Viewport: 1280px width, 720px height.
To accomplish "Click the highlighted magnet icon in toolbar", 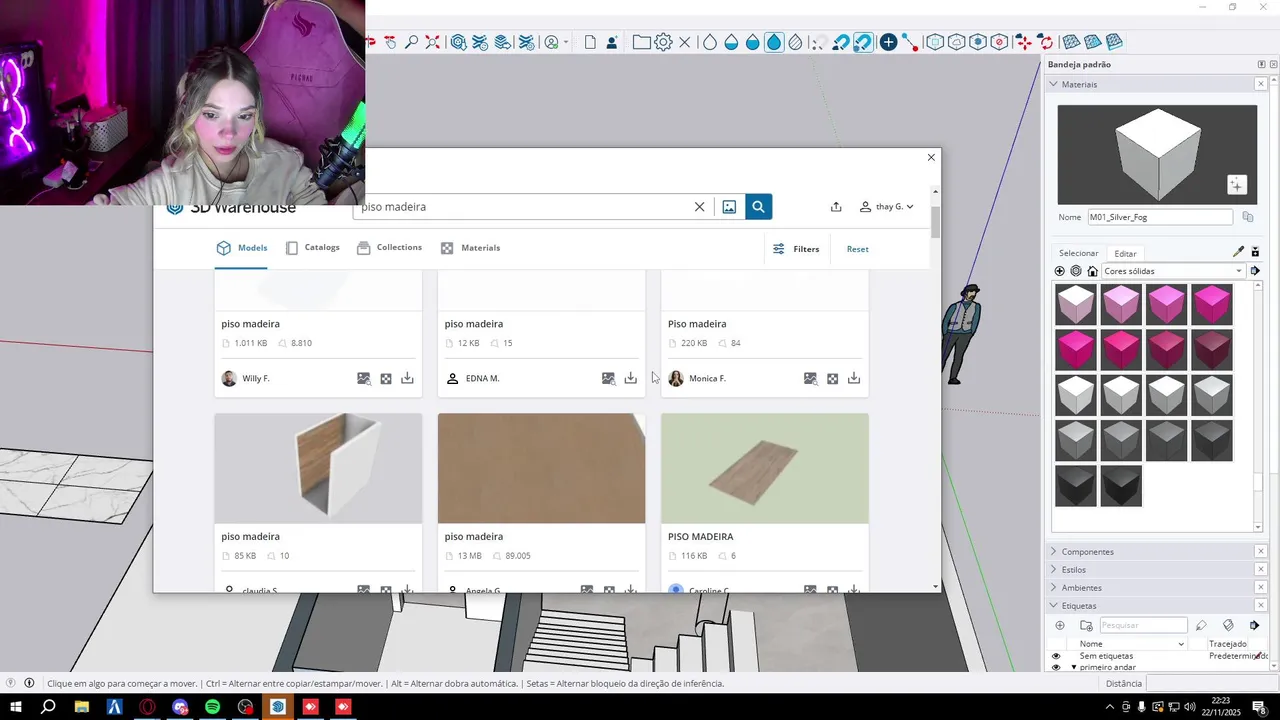I will 862,42.
